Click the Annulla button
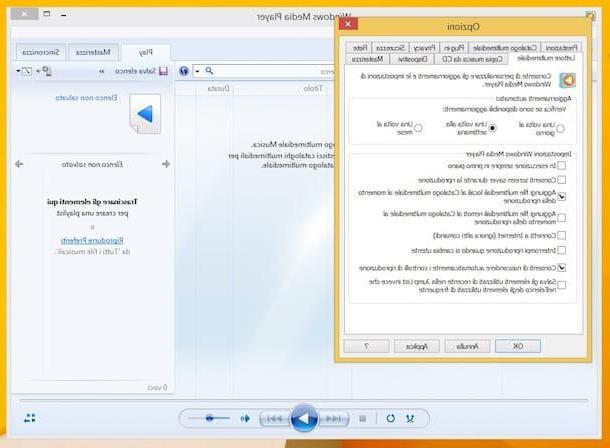610x448 pixels. click(x=467, y=346)
